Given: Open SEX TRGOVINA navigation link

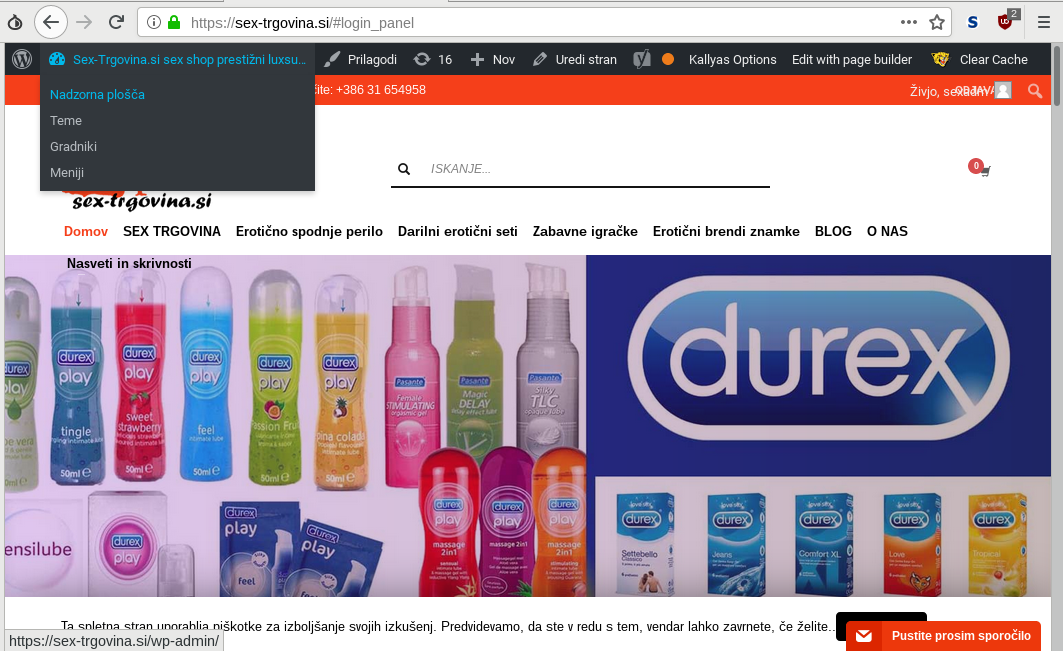Looking at the screenshot, I should point(172,231).
